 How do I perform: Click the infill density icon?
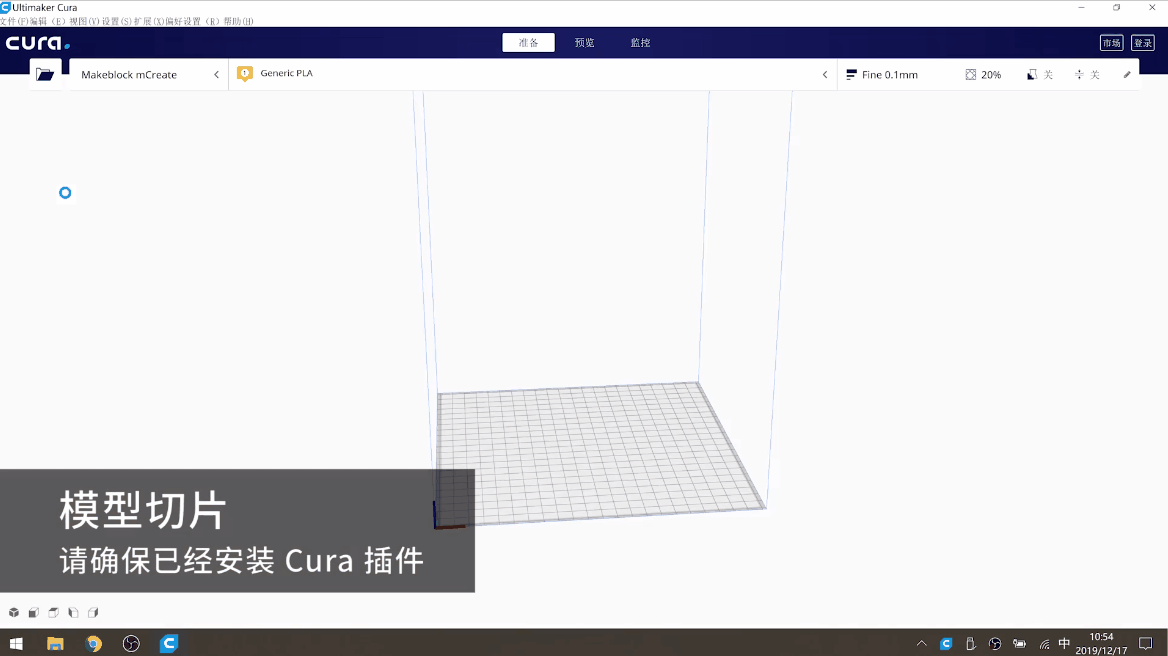click(x=971, y=74)
